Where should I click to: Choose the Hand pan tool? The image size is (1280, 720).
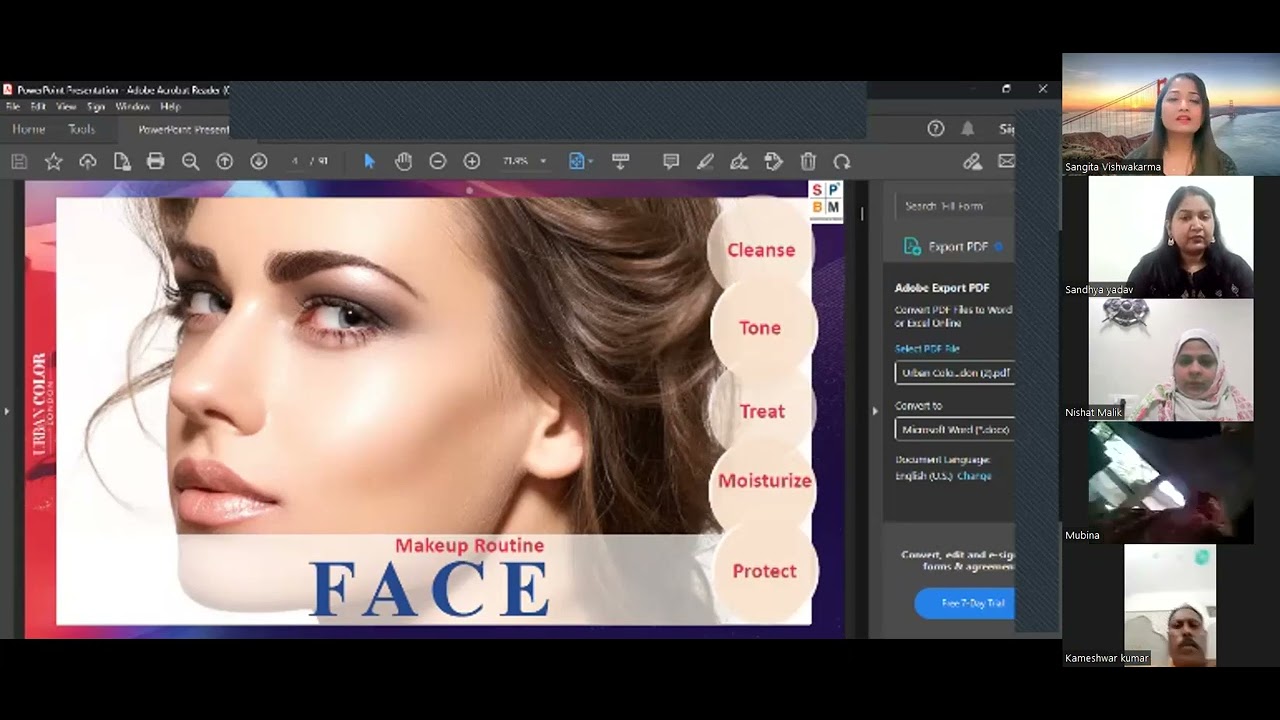point(404,161)
